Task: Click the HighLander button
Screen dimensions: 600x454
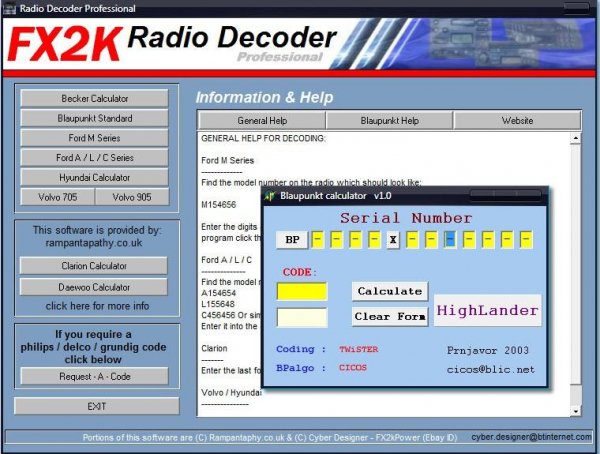Action: (x=488, y=310)
